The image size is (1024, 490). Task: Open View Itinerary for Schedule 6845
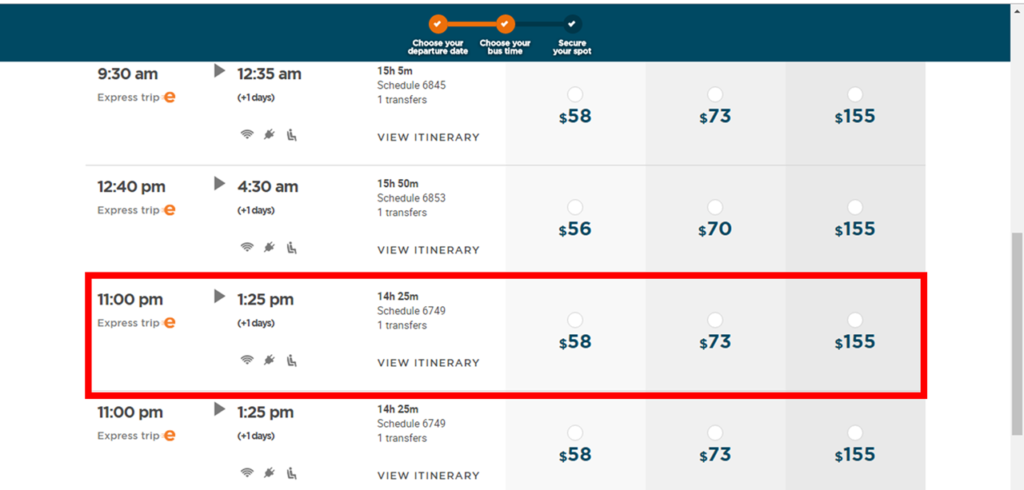[428, 137]
